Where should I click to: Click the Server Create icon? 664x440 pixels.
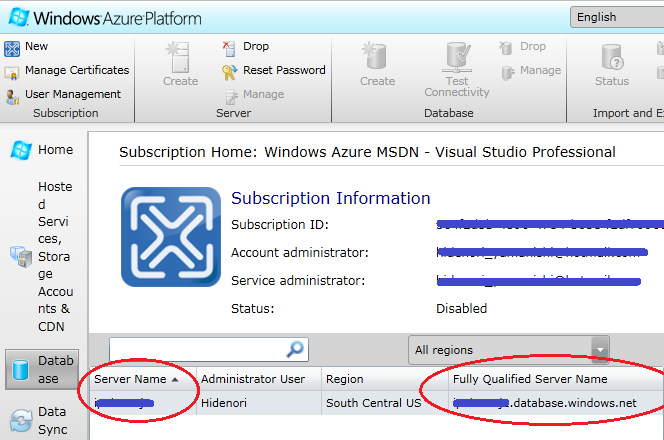click(180, 57)
